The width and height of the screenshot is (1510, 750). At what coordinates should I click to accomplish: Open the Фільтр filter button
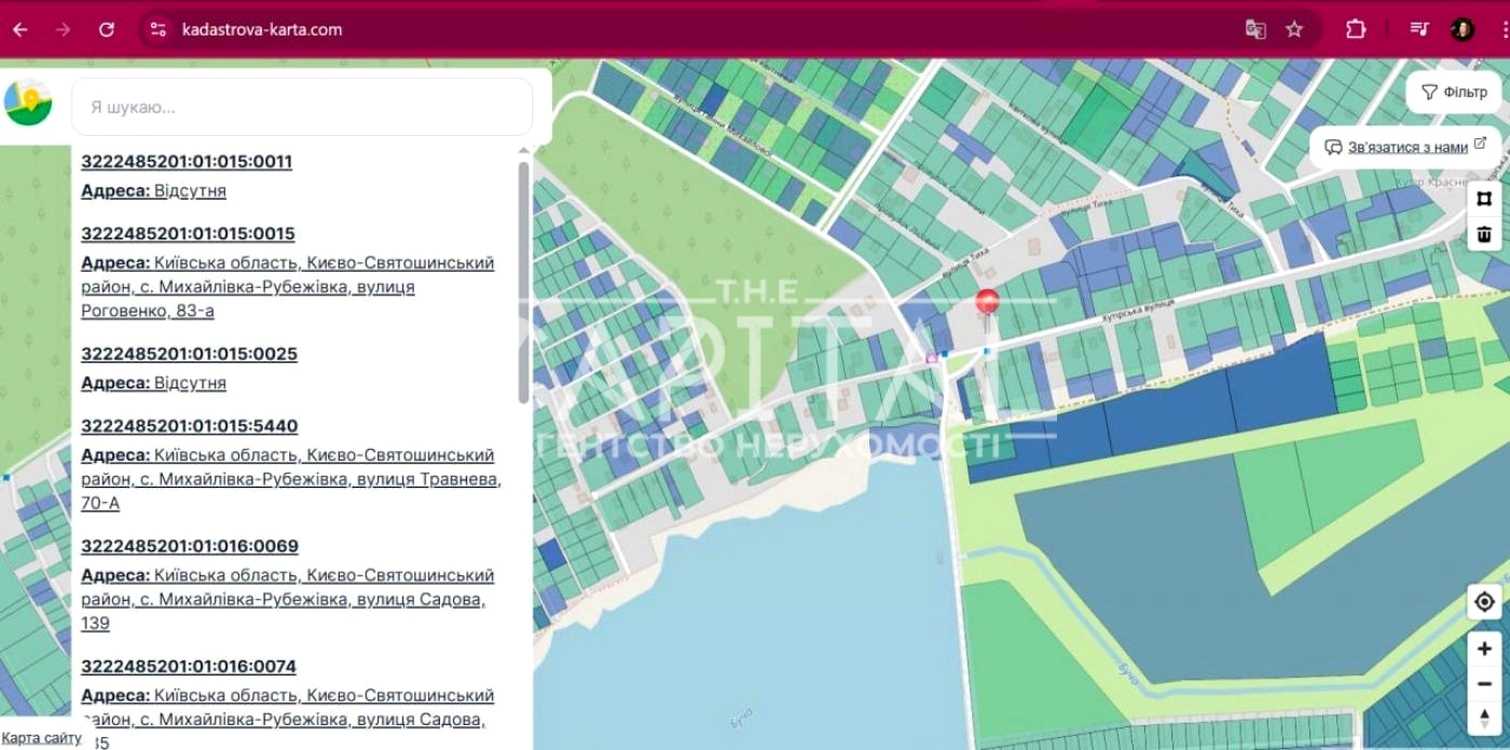tap(1454, 92)
